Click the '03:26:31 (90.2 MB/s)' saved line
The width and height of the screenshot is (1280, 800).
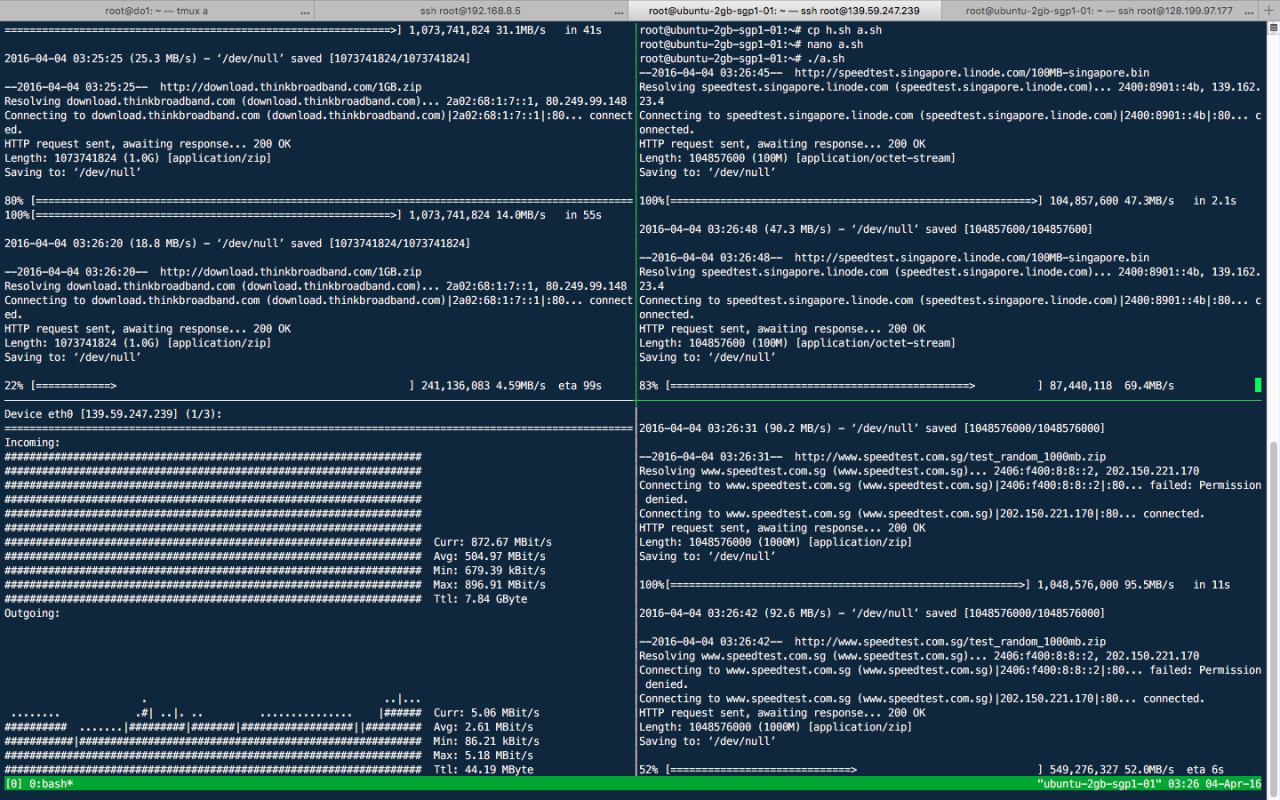872,428
